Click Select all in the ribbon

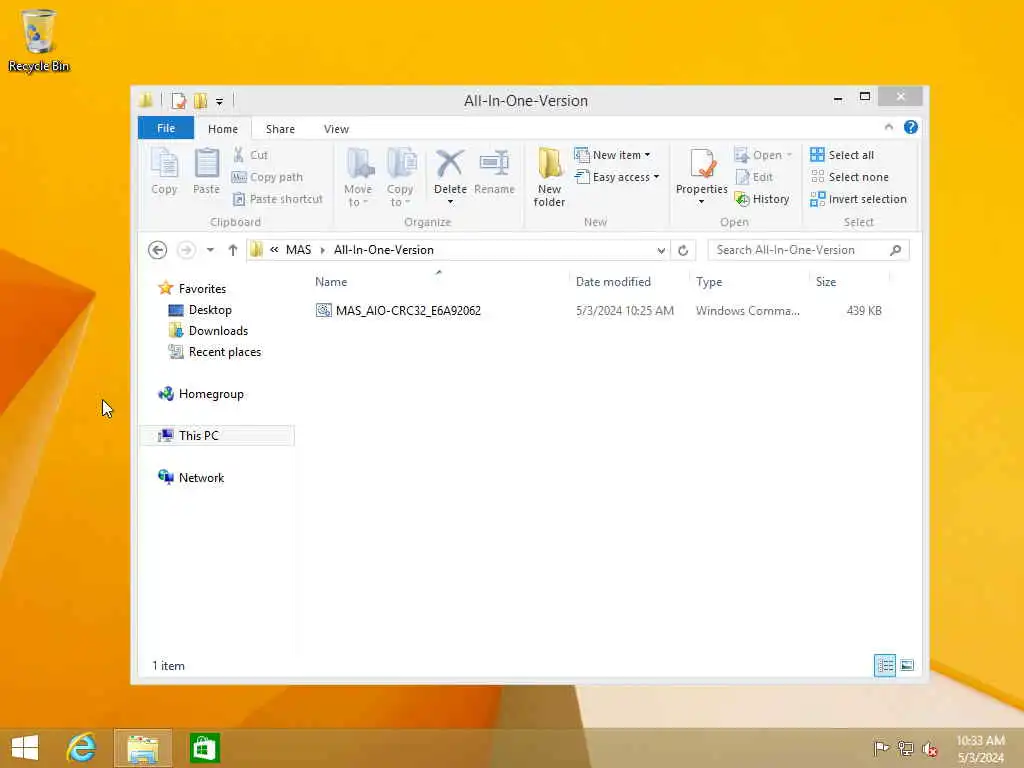click(842, 155)
